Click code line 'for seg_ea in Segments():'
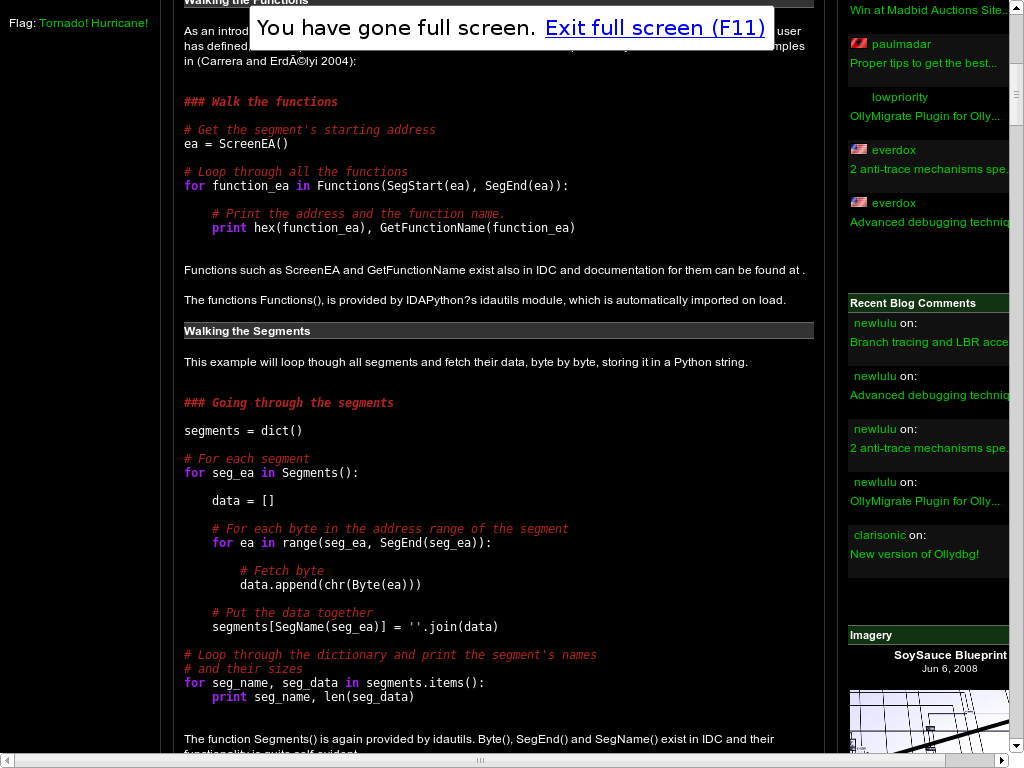 pyautogui.click(x=271, y=472)
